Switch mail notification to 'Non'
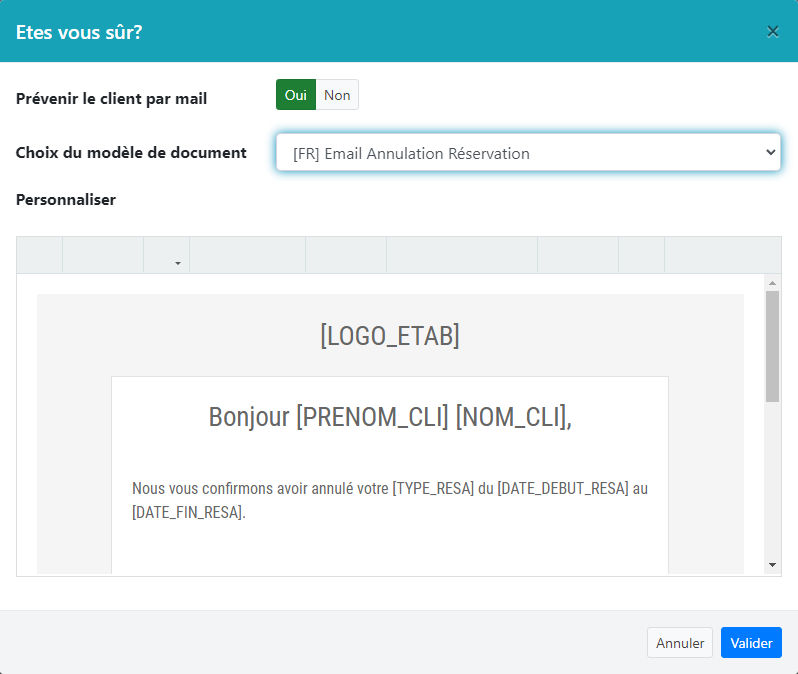 point(337,95)
